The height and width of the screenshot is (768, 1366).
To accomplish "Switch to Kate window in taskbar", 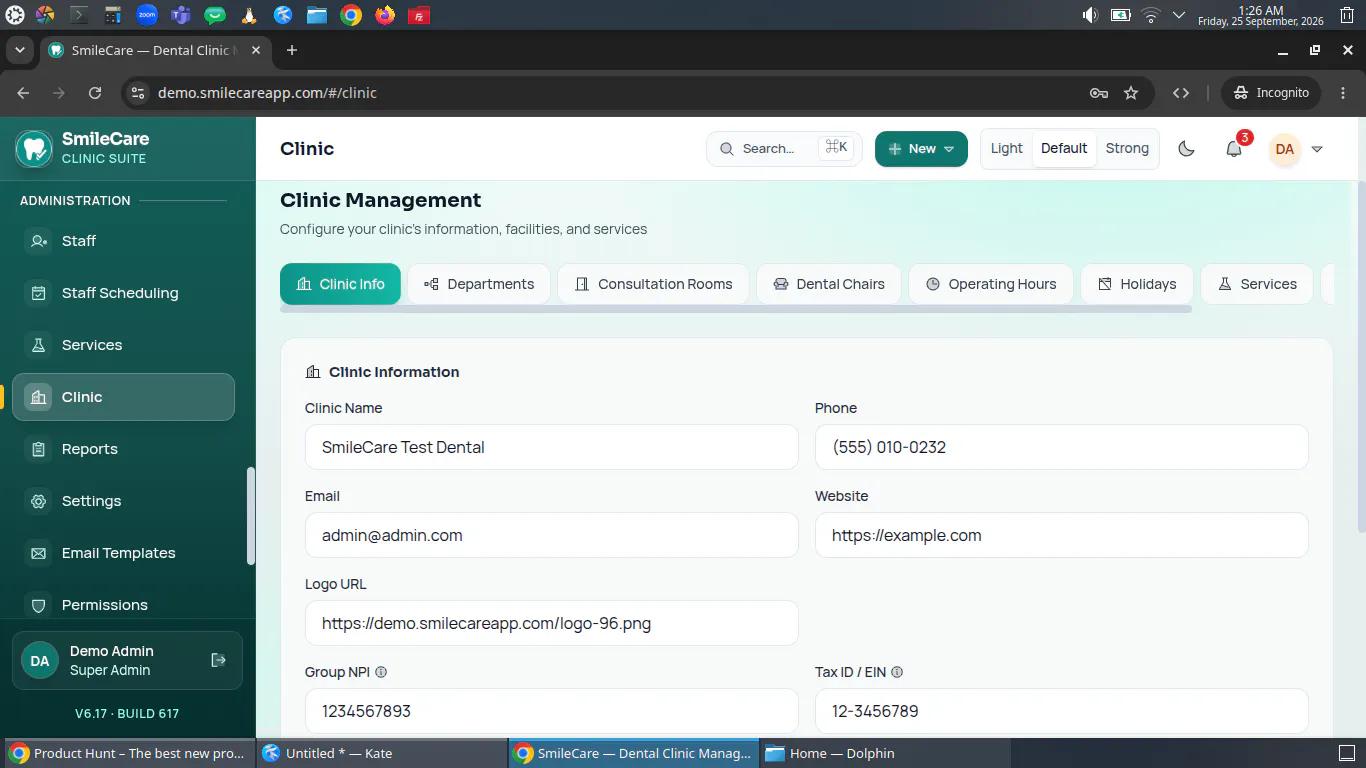I will pyautogui.click(x=381, y=753).
